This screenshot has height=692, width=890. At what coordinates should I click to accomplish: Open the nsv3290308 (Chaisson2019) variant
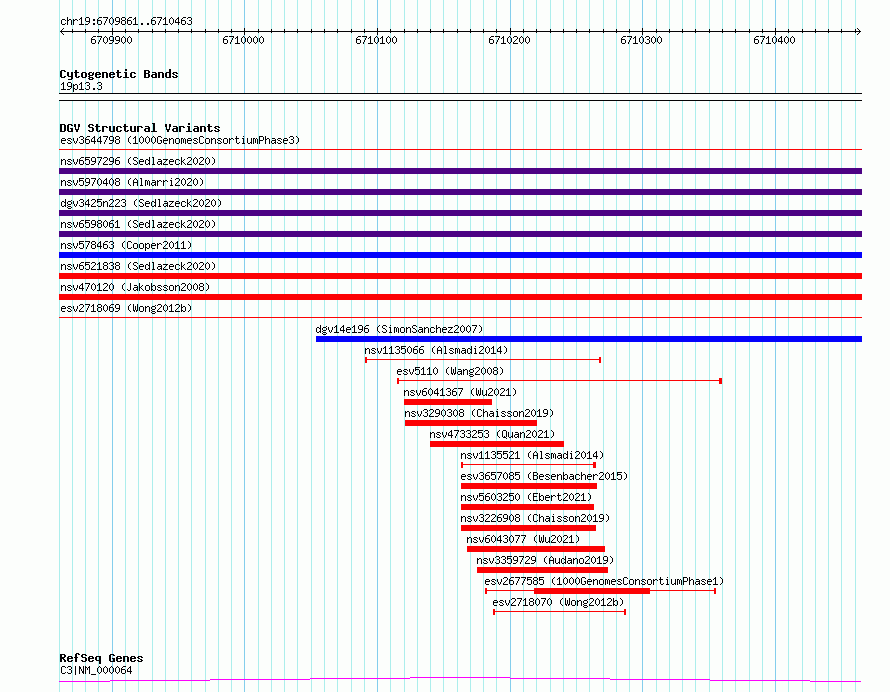(479, 413)
